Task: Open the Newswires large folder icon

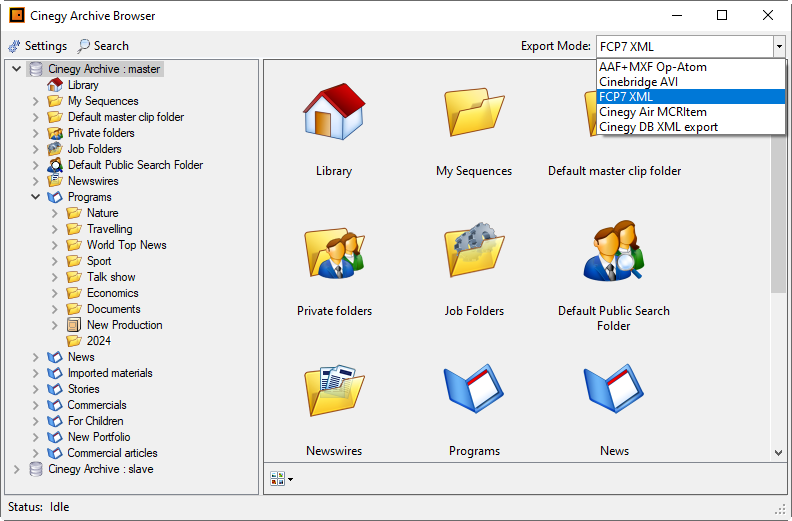Action: click(334, 390)
